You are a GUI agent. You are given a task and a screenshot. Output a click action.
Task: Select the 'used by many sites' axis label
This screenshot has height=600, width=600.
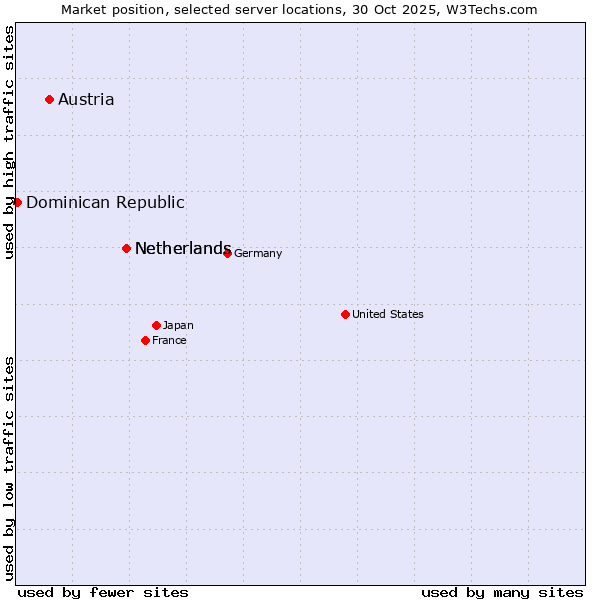(502, 592)
